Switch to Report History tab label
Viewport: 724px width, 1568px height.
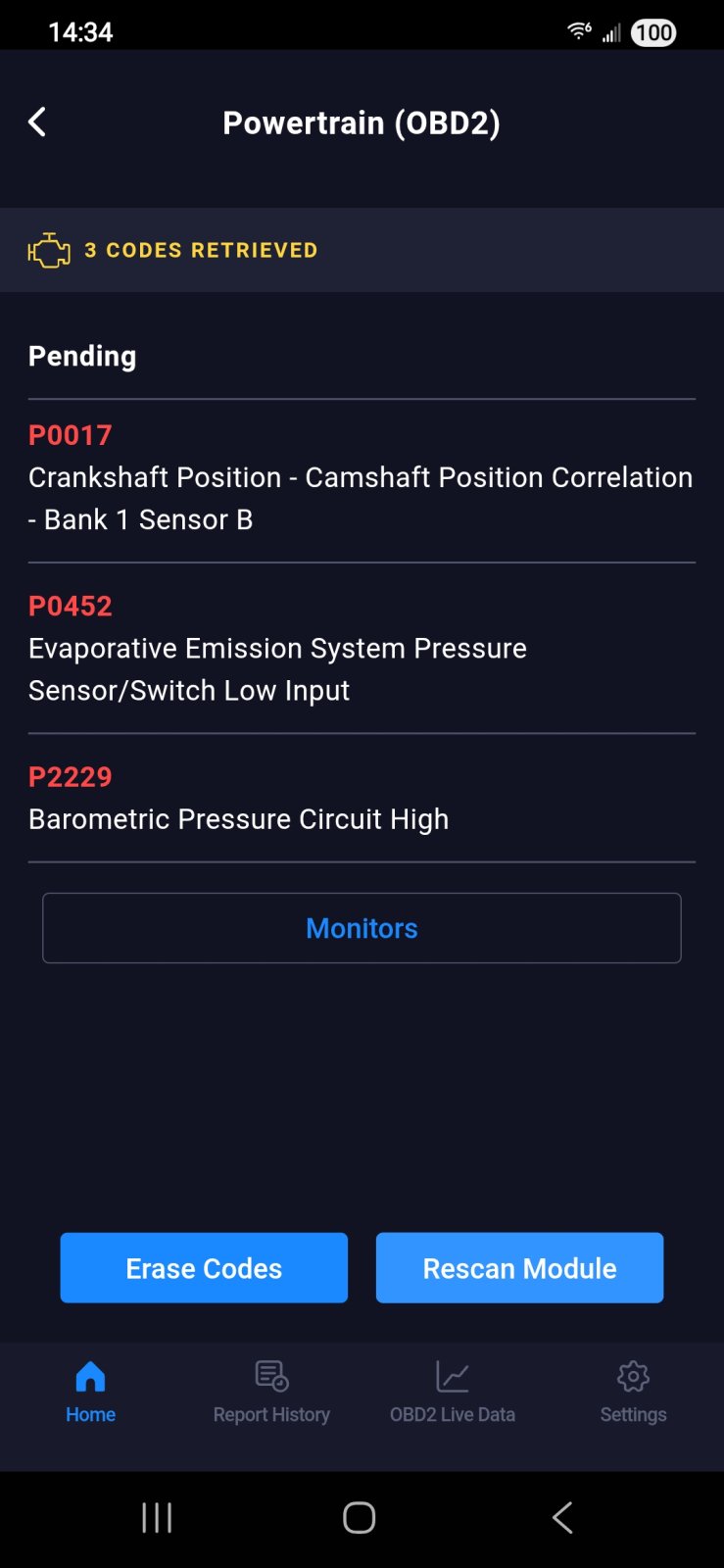pos(271,1414)
